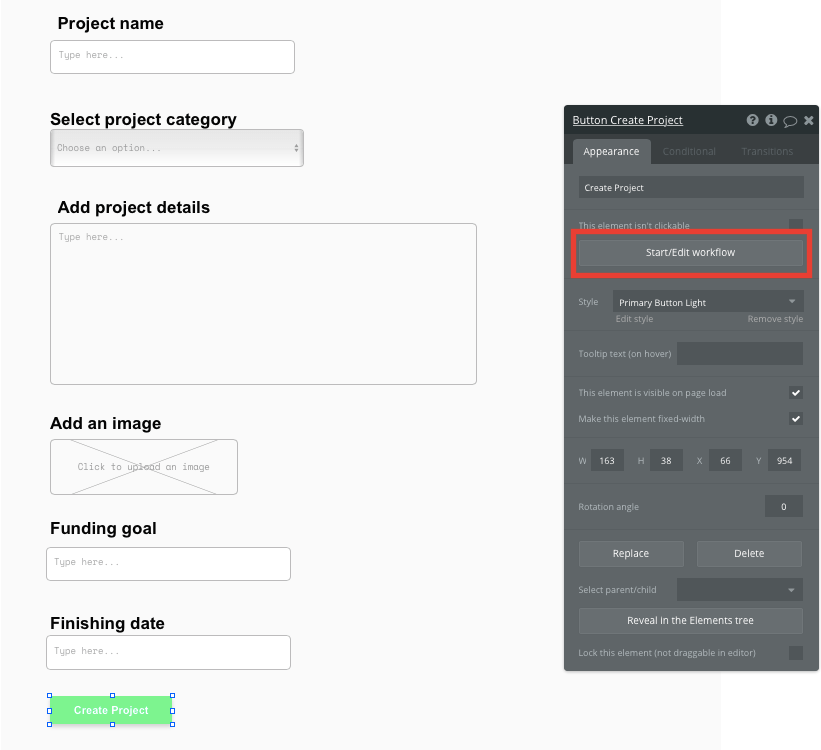Open the Primary Button Light style dropdown
The height and width of the screenshot is (750, 821).
pos(707,301)
